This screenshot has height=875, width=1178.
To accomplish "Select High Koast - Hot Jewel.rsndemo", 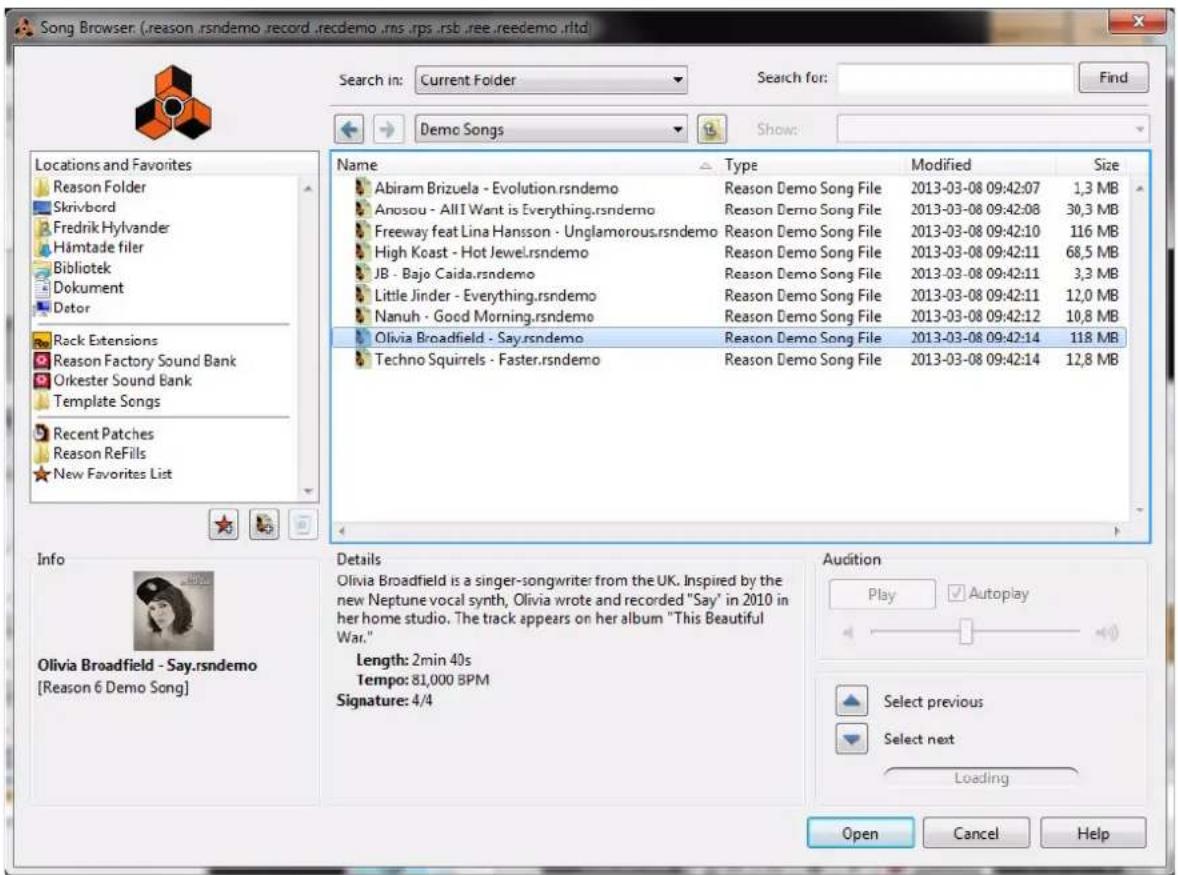I will pyautogui.click(x=482, y=252).
